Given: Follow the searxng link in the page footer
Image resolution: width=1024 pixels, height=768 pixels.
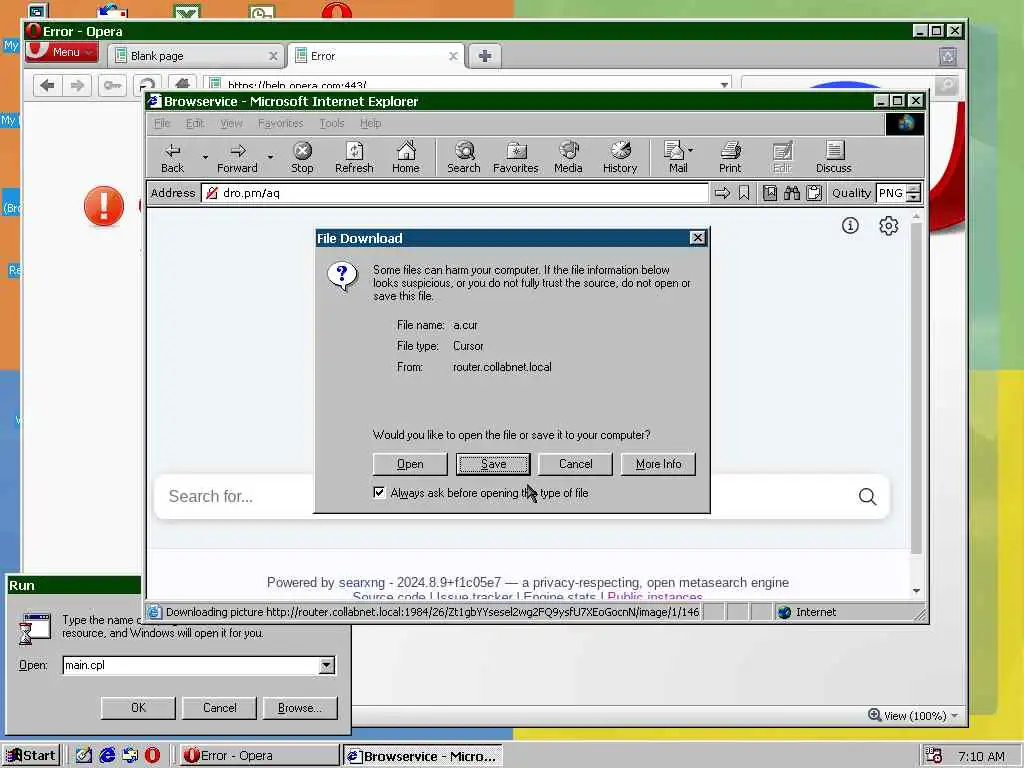Looking at the screenshot, I should point(362,583).
